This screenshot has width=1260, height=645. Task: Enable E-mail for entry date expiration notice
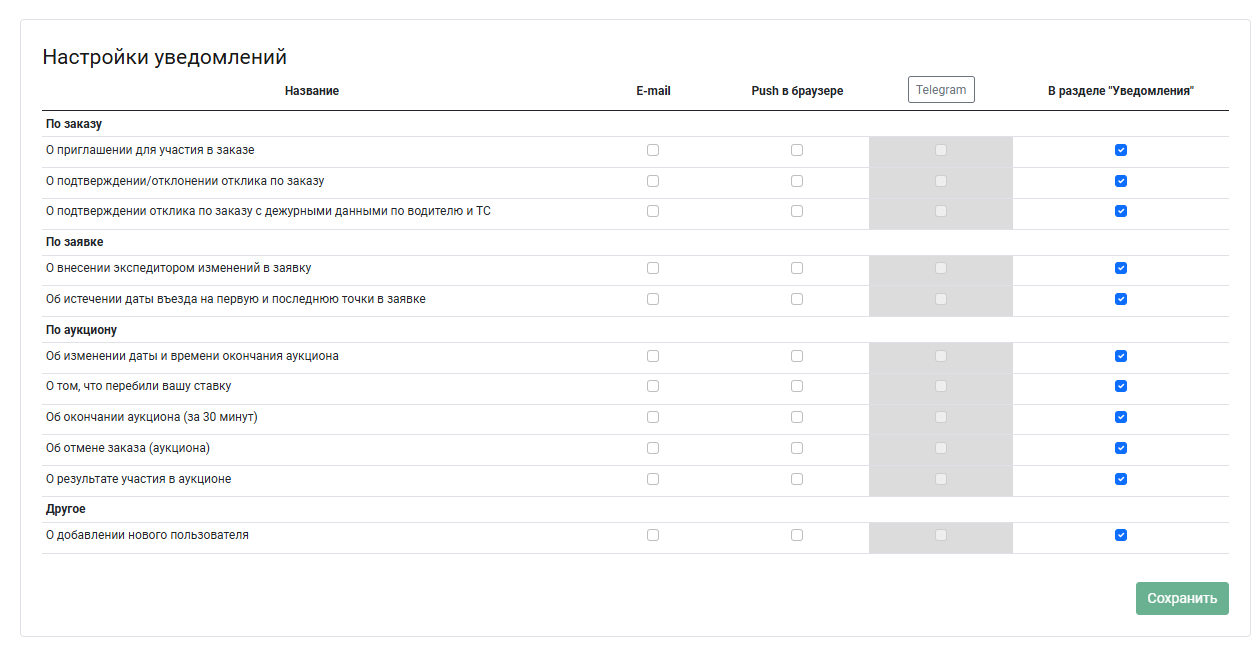point(653,299)
